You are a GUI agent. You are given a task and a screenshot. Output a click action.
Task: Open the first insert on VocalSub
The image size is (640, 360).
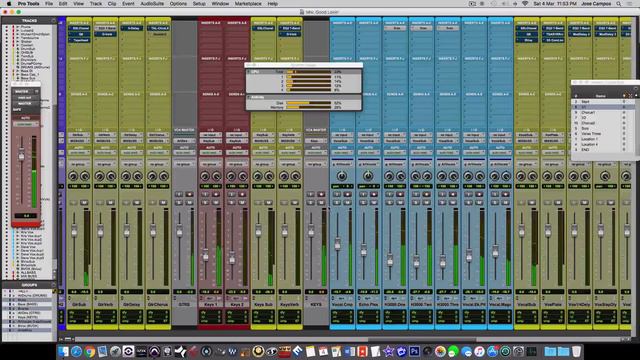(x=527, y=28)
